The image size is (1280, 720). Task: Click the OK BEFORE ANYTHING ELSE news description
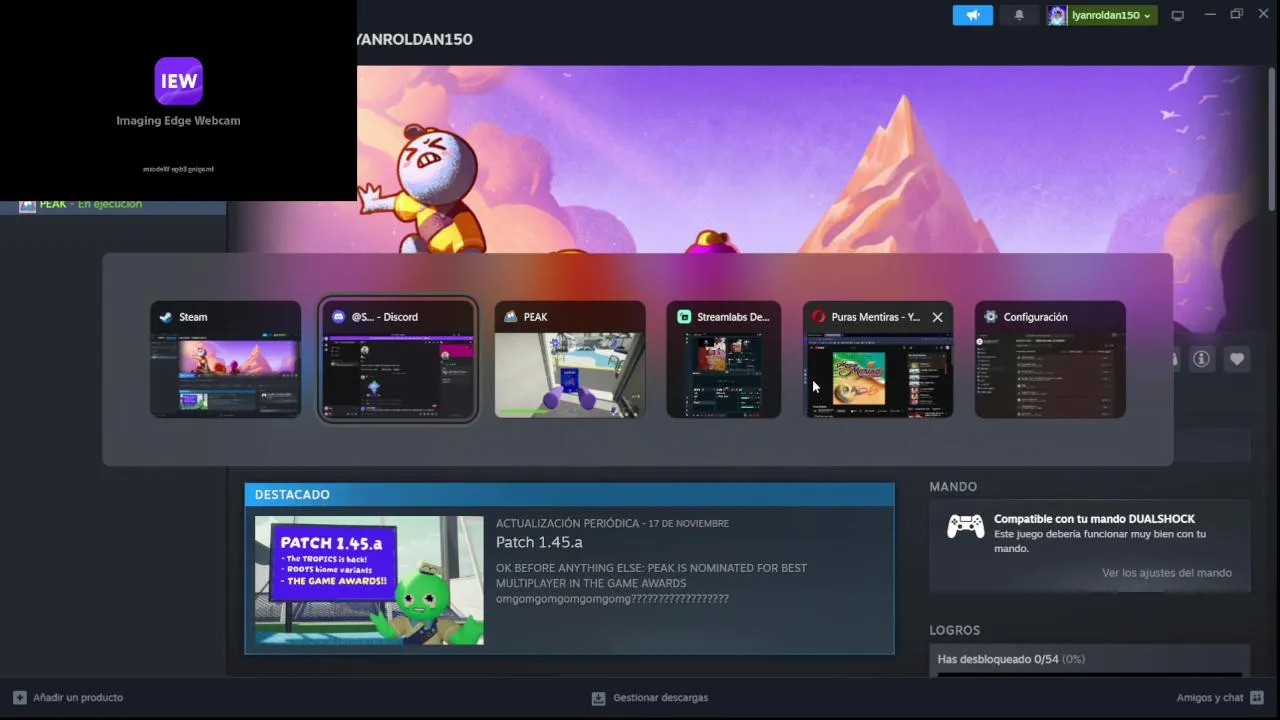pos(651,583)
